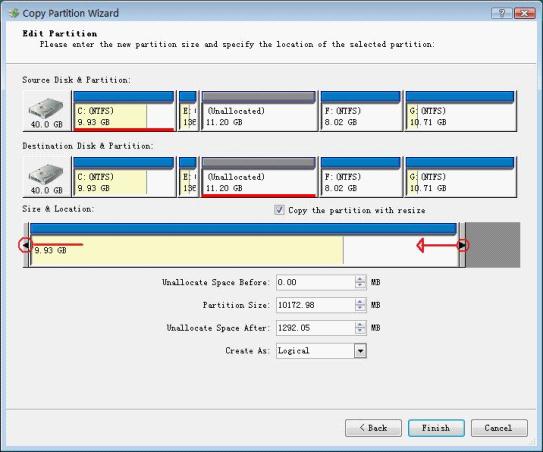Click the Back button

point(373,428)
